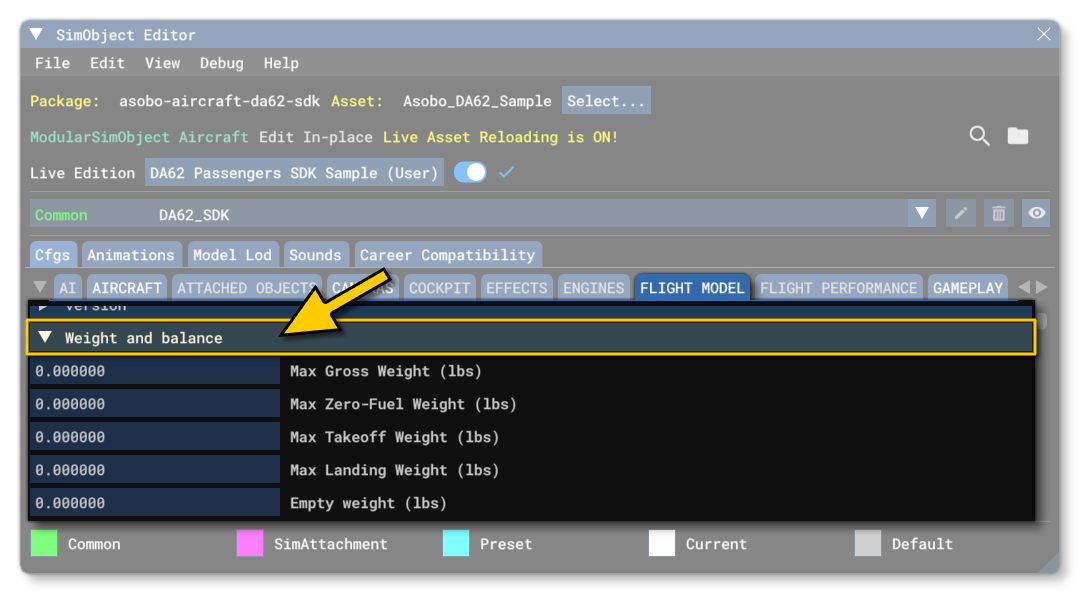Open the package folder browser

point(1018,136)
